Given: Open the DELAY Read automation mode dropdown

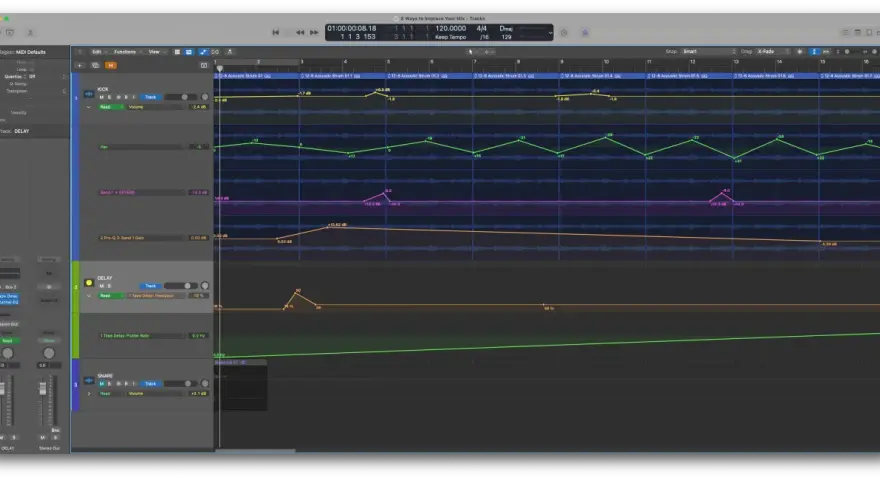Looking at the screenshot, I should pos(111,296).
